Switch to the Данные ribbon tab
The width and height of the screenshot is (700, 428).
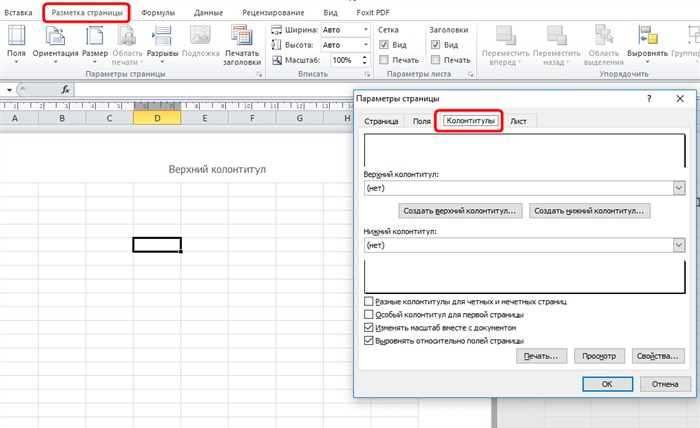(208, 12)
